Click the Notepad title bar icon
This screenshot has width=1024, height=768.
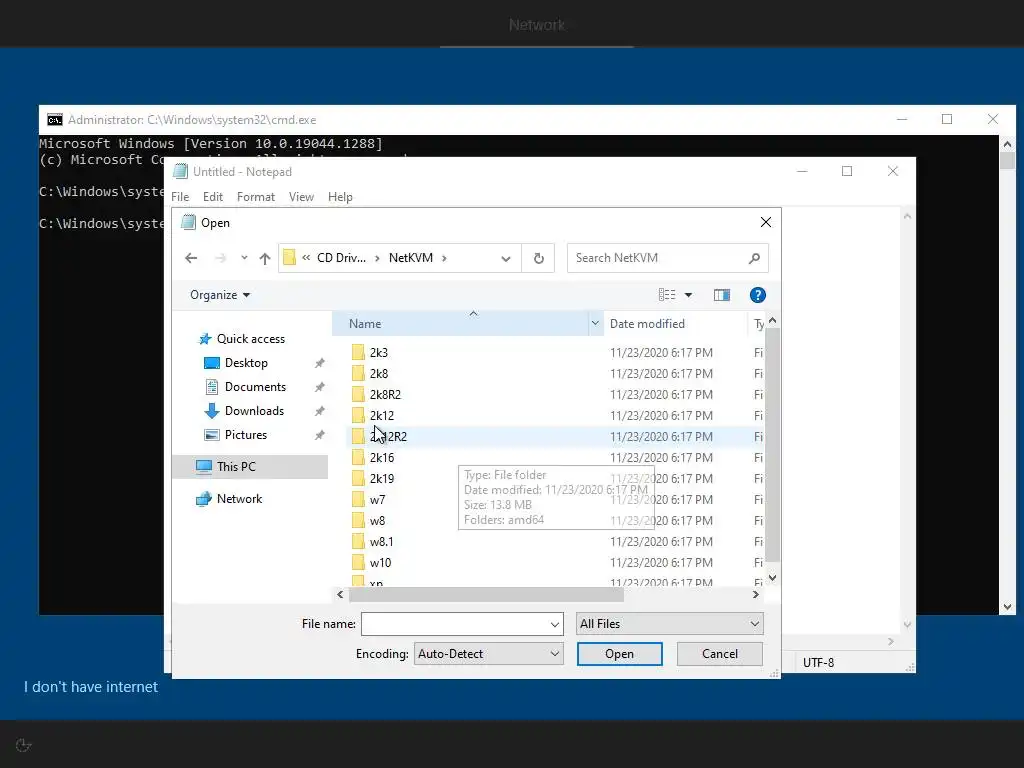[x=180, y=172]
